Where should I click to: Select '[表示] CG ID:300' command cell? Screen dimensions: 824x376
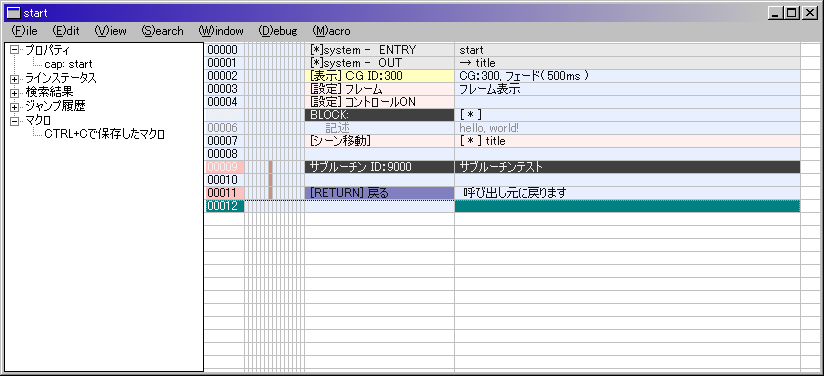click(379, 76)
